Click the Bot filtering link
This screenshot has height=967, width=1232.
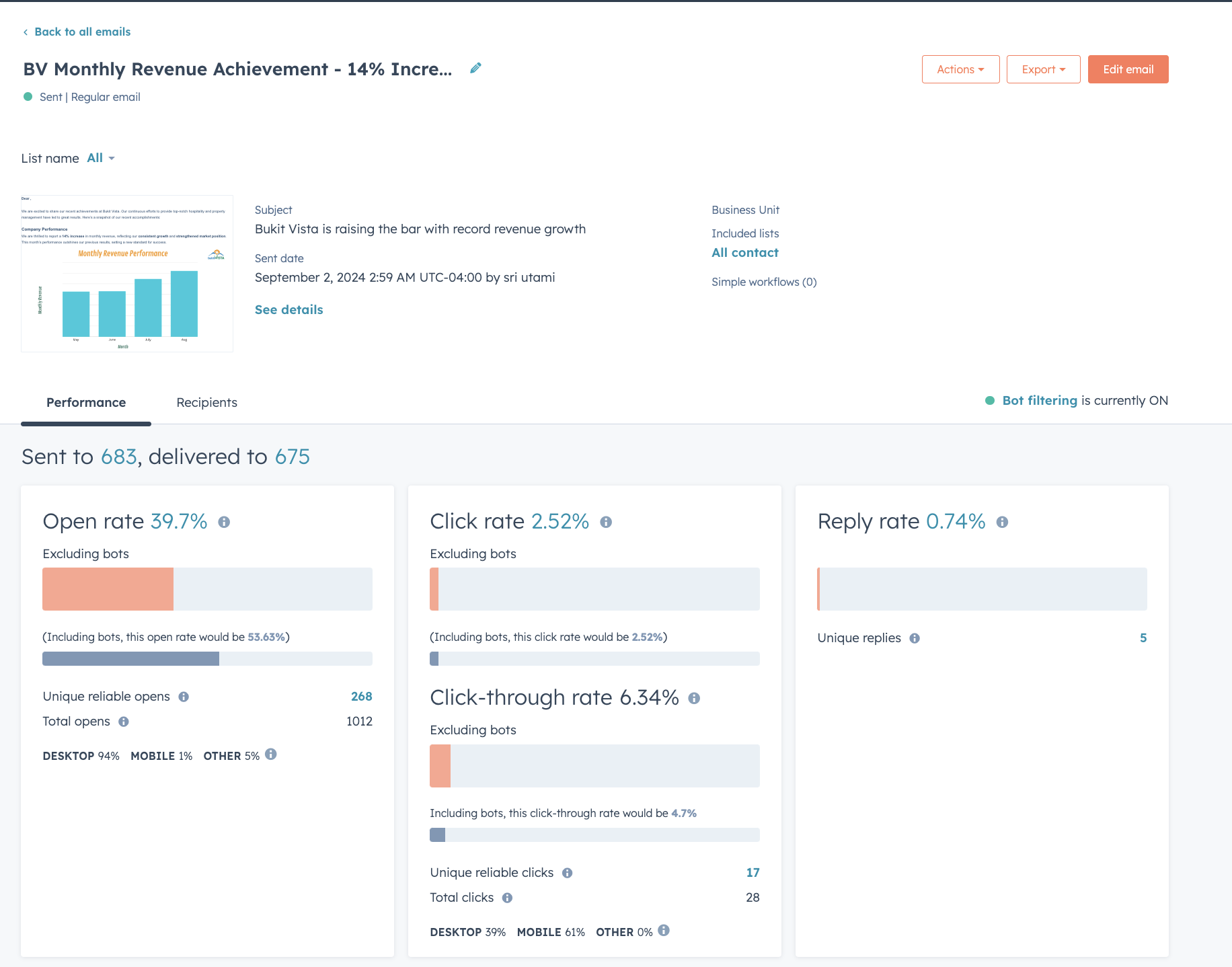point(1040,400)
